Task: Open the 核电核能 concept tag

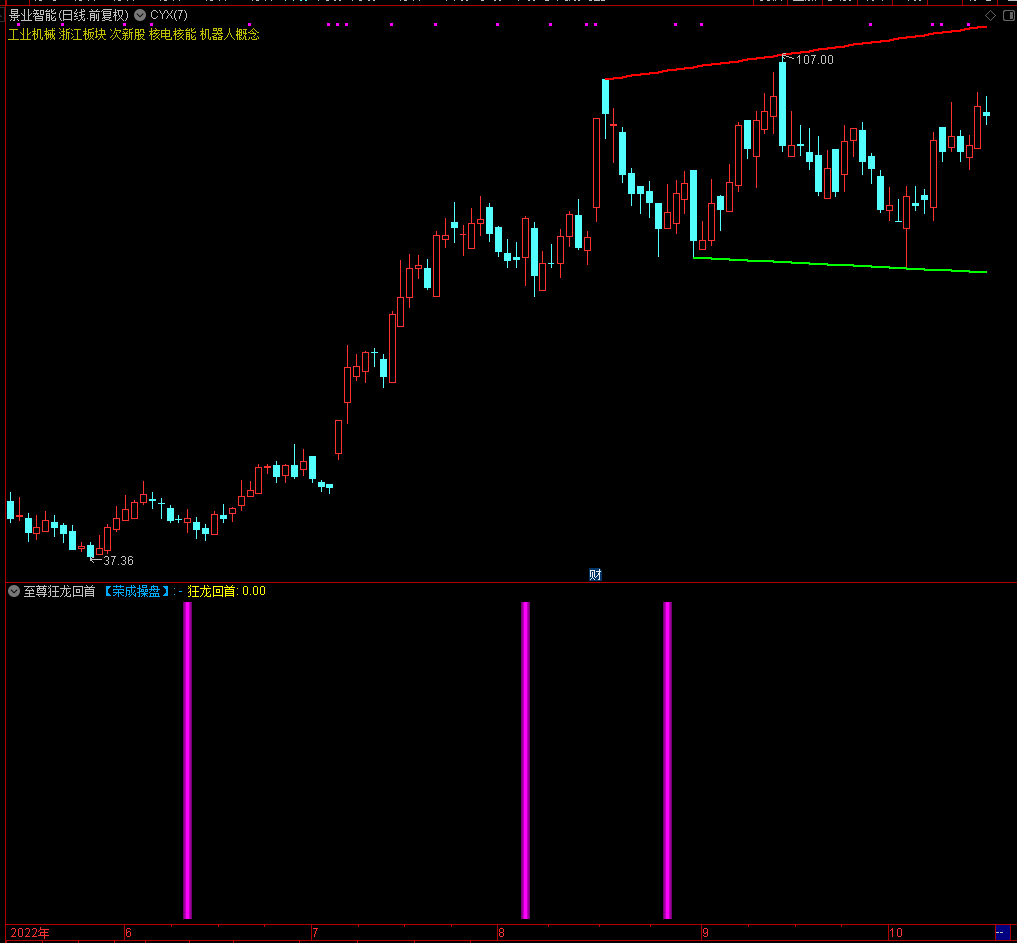Action: point(173,34)
